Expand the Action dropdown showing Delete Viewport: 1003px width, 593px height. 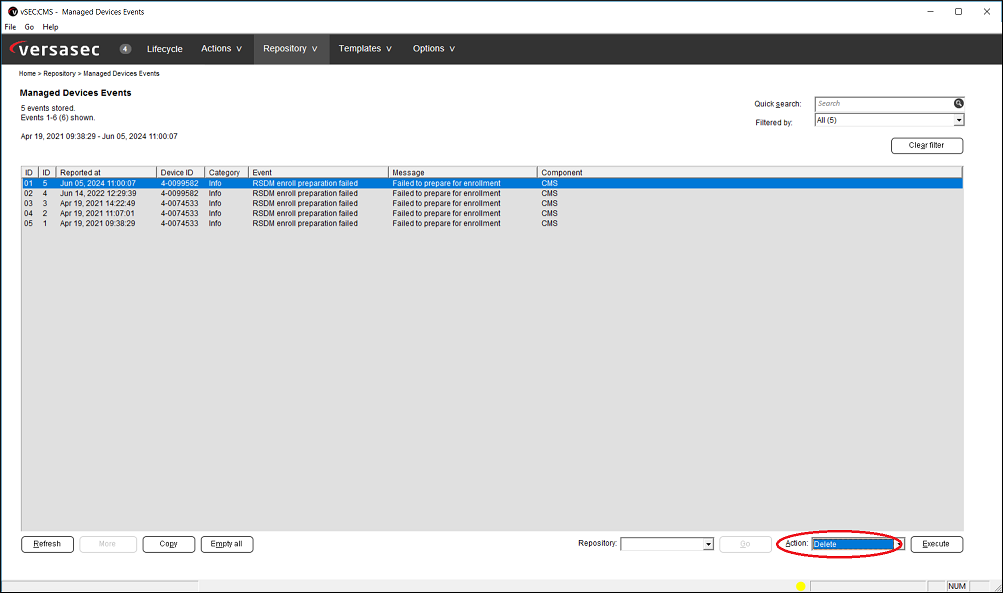tap(899, 544)
